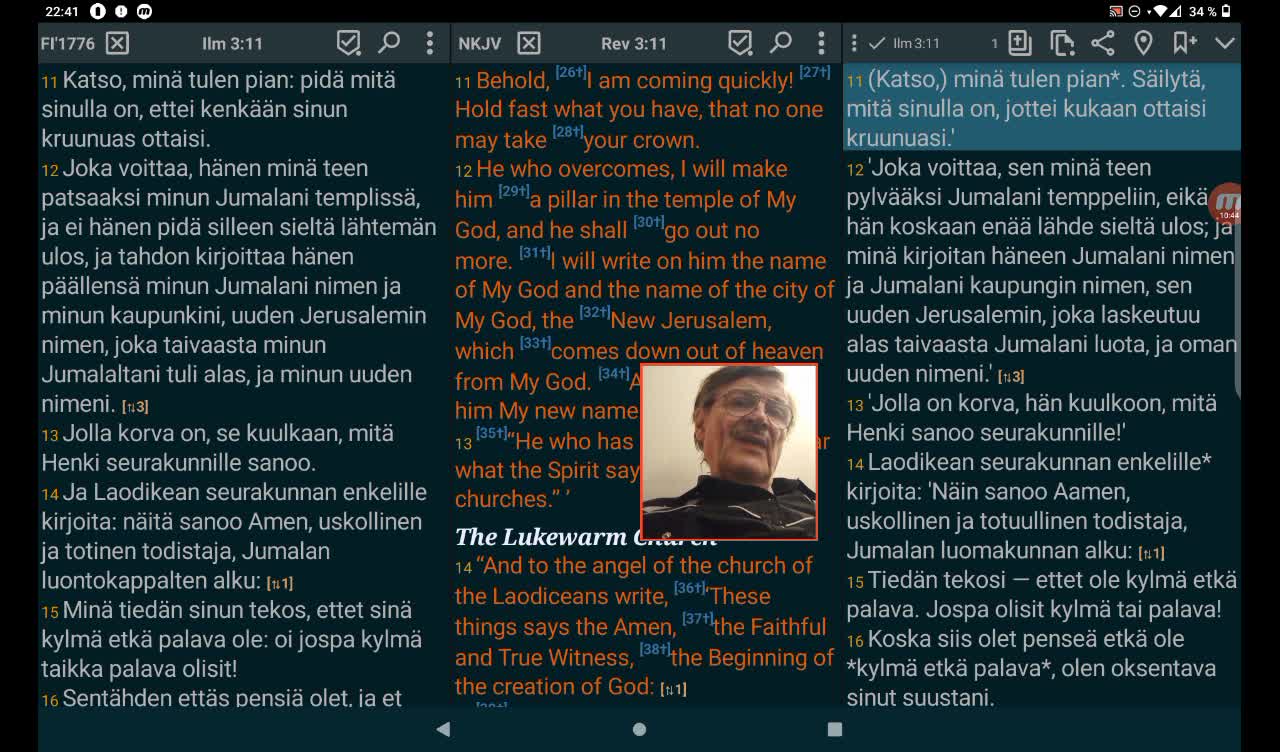Tap Android recent apps button
This screenshot has width=1280, height=752.
(x=835, y=729)
